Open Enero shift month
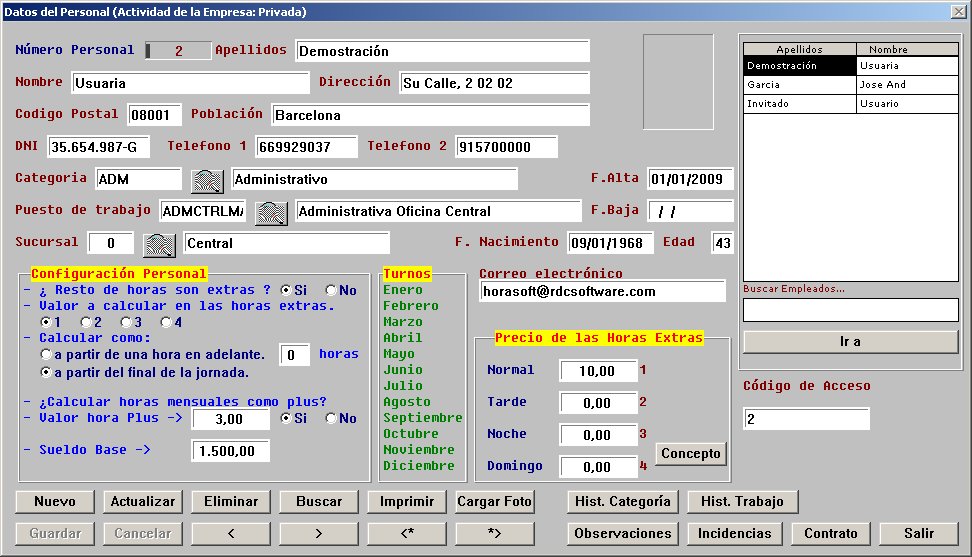The image size is (972, 557). pos(403,290)
